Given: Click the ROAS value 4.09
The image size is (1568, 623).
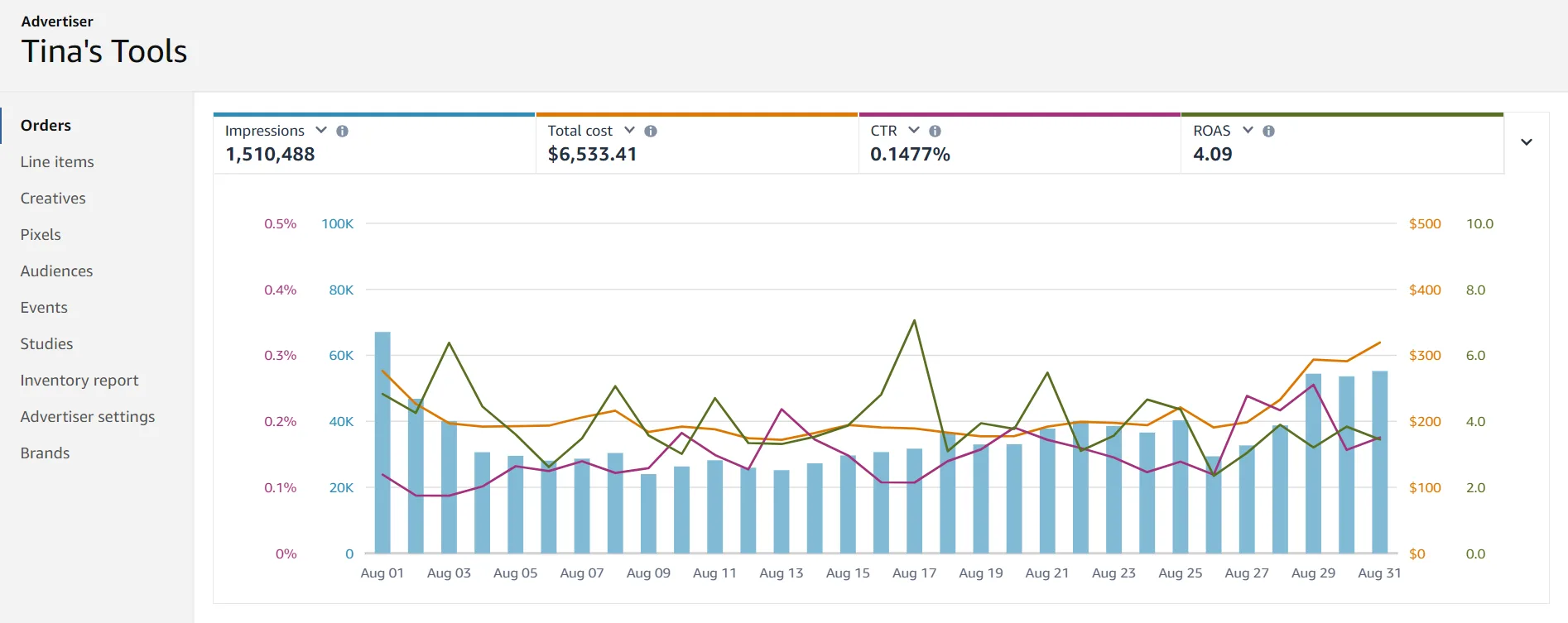Looking at the screenshot, I should pyautogui.click(x=1212, y=154).
